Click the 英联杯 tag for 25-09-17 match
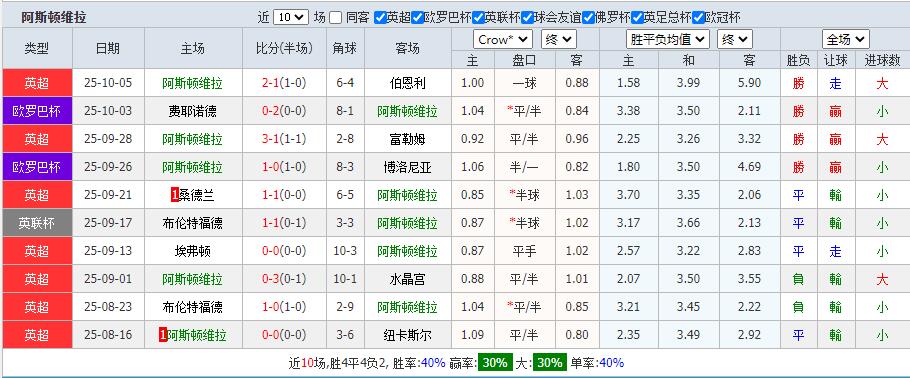910x378 pixels. coord(37,223)
